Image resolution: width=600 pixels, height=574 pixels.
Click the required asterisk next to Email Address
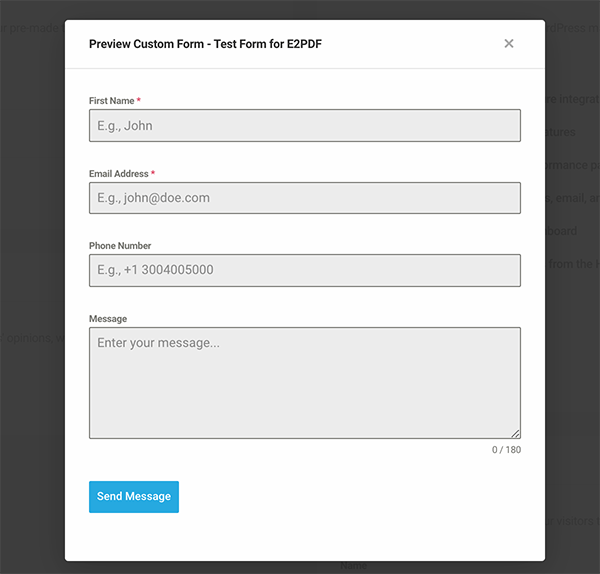(153, 174)
